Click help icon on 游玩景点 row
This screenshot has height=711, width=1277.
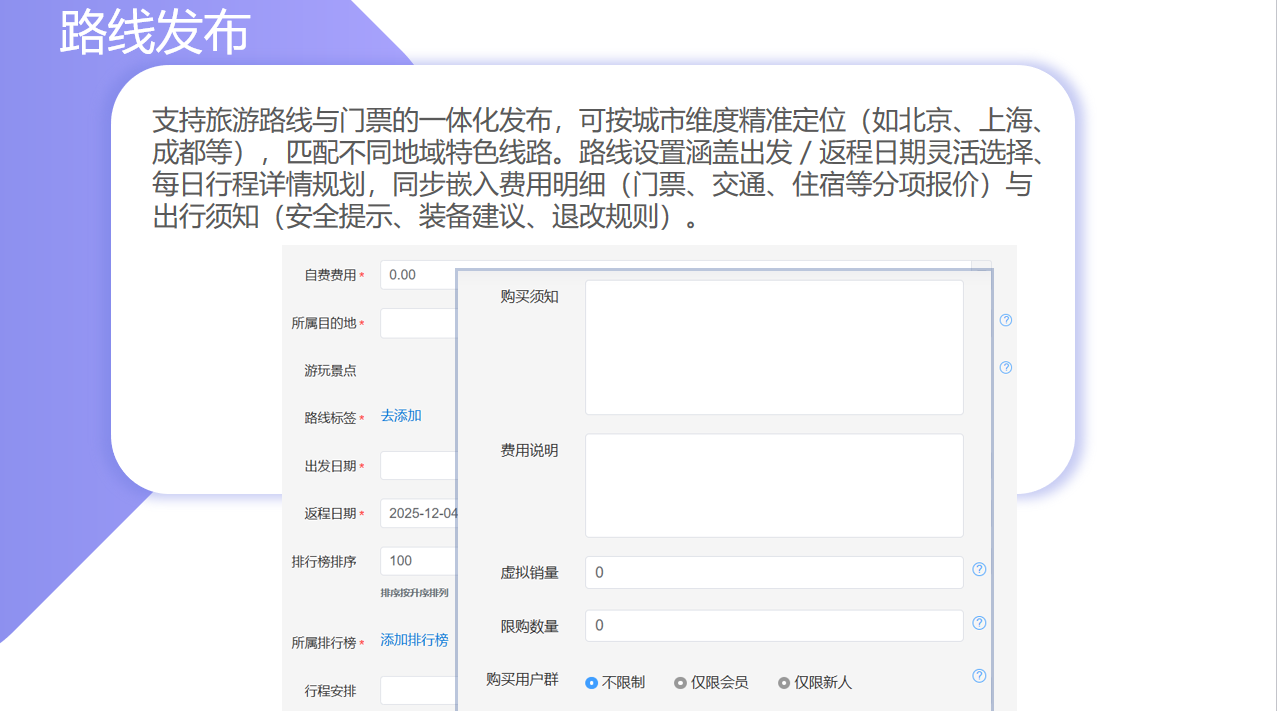tap(1006, 367)
